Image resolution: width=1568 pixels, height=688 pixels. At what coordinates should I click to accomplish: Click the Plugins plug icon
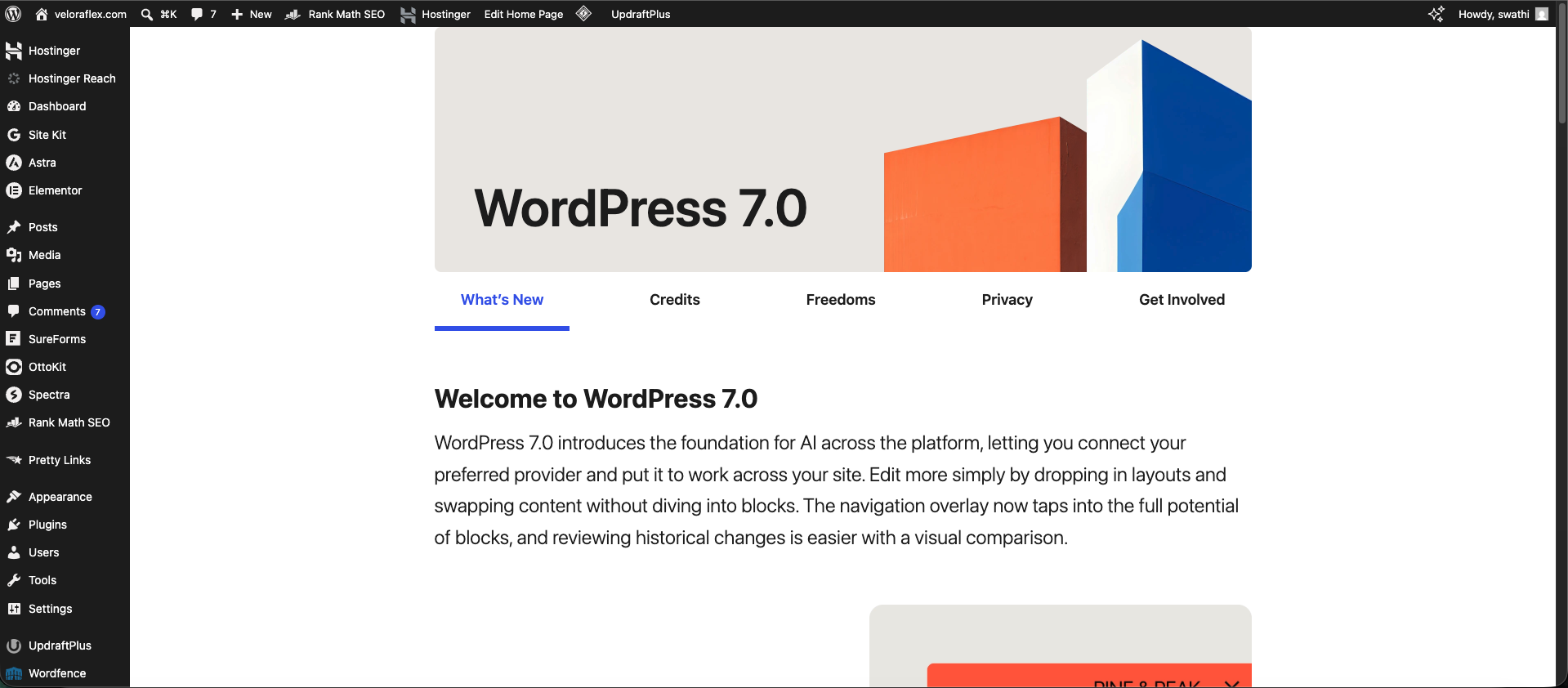14,525
